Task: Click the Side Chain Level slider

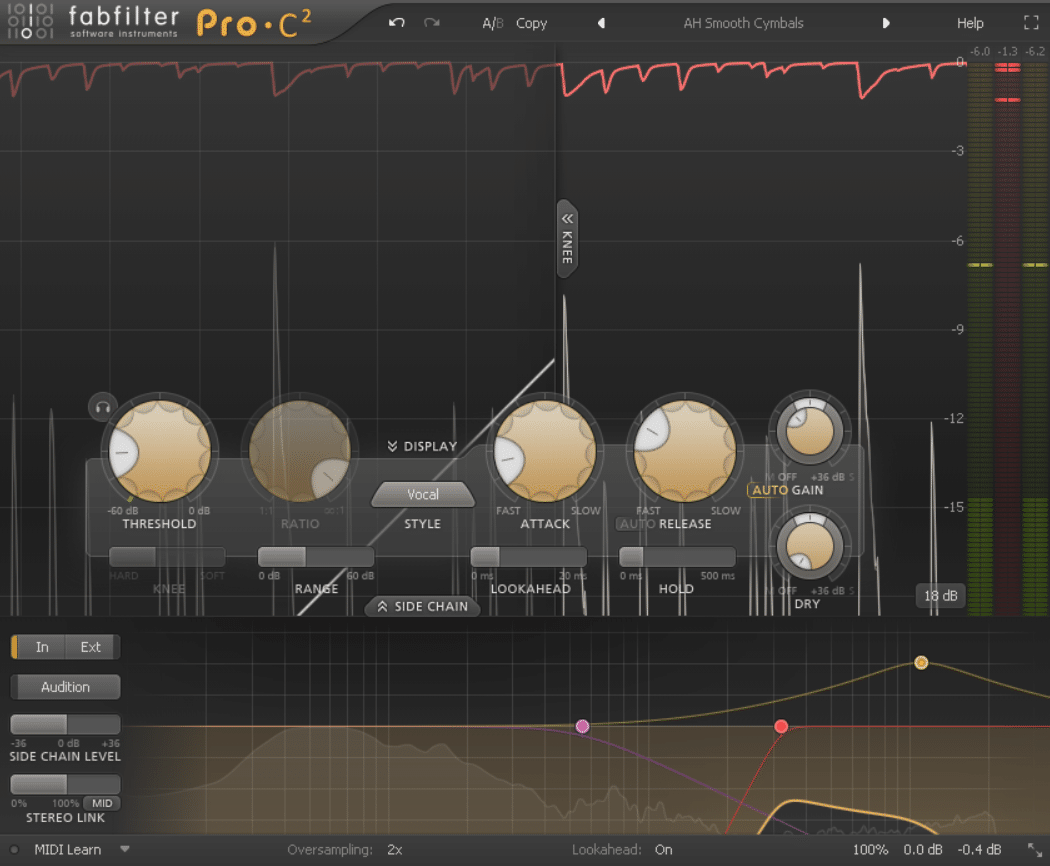Action: pos(66,724)
